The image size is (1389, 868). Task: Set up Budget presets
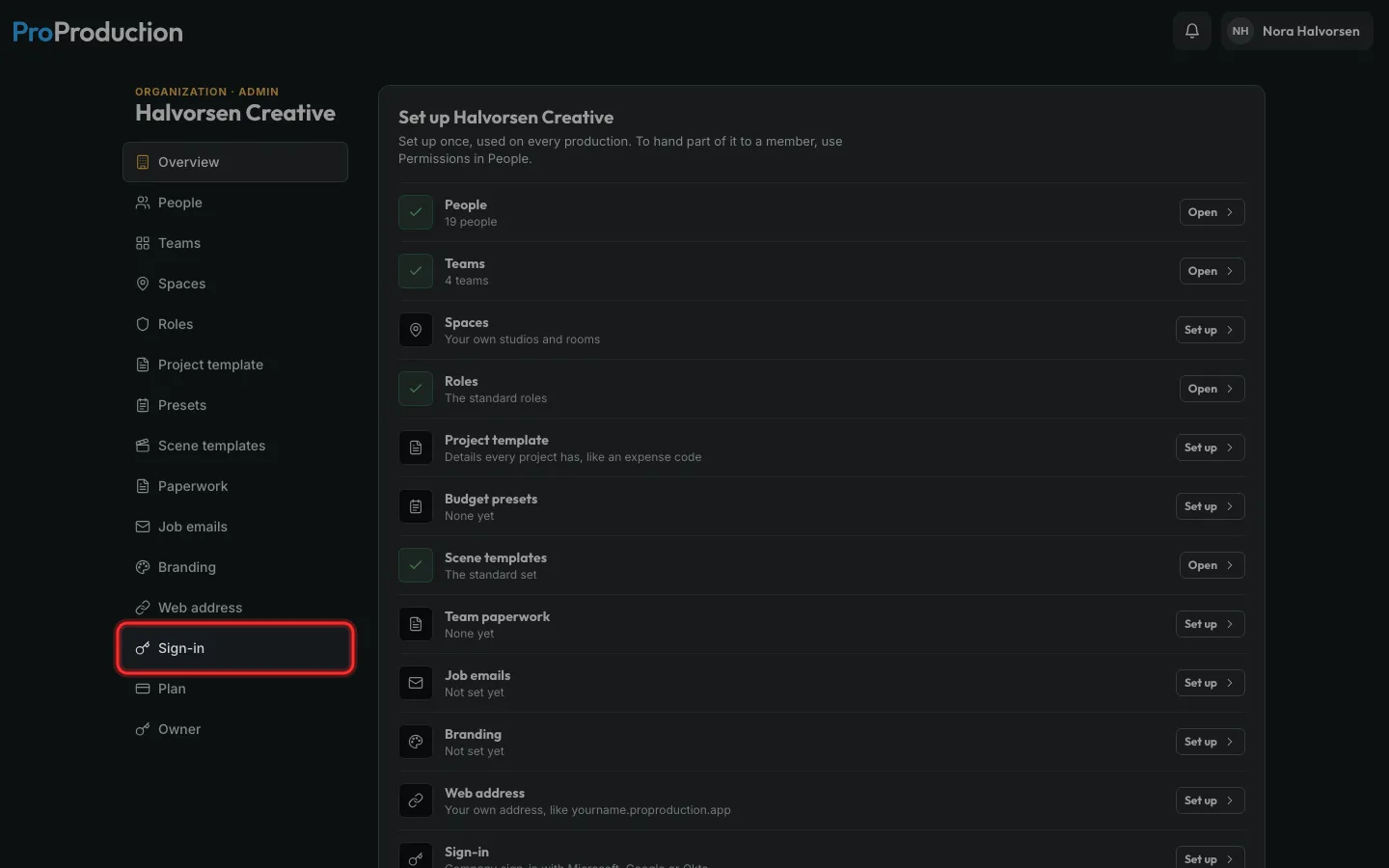click(1210, 506)
